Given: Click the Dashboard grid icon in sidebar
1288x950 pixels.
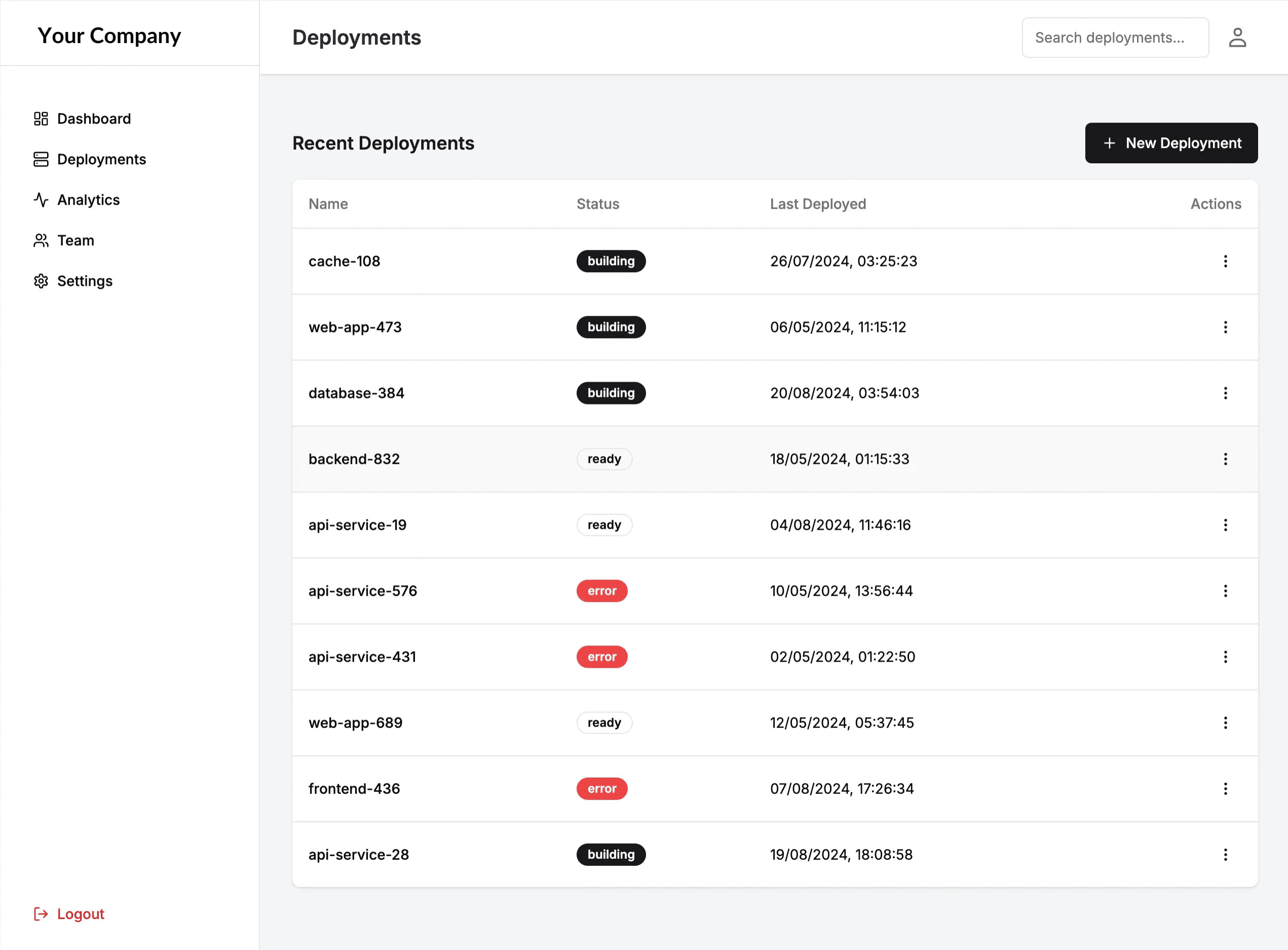Looking at the screenshot, I should pos(41,119).
